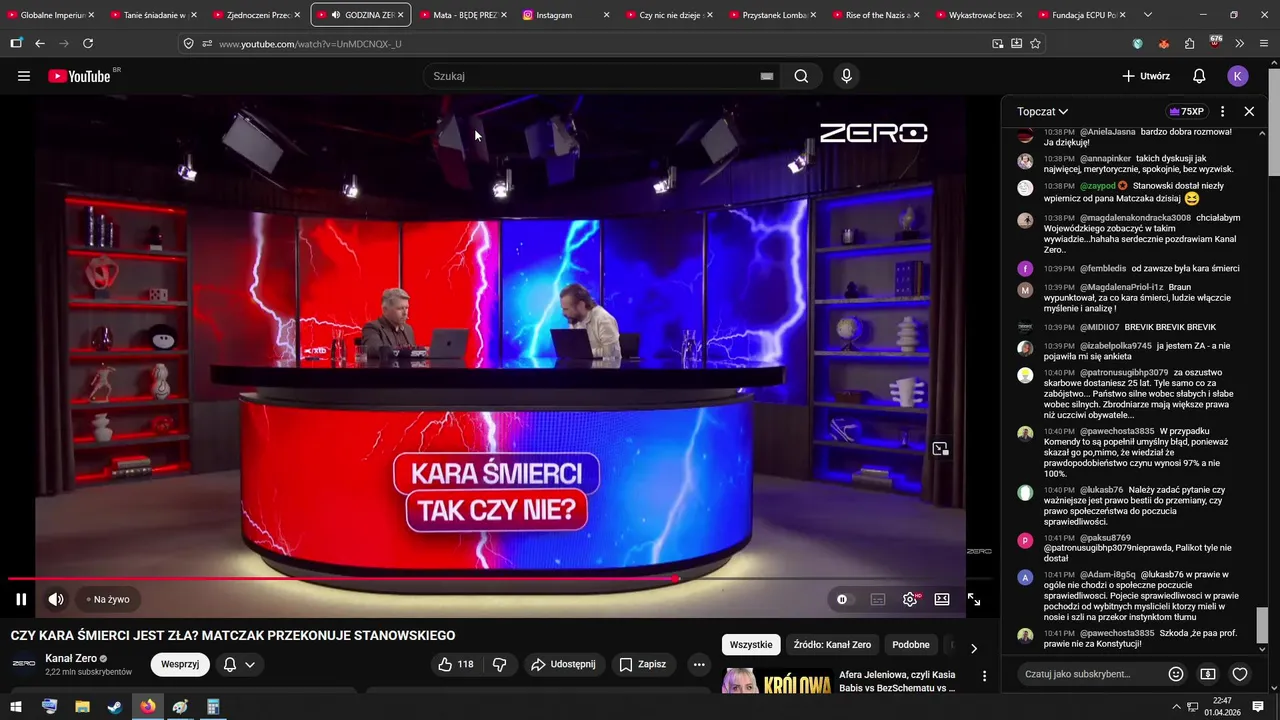Expand the Topczat chat mode dropdown

pyautogui.click(x=1043, y=112)
